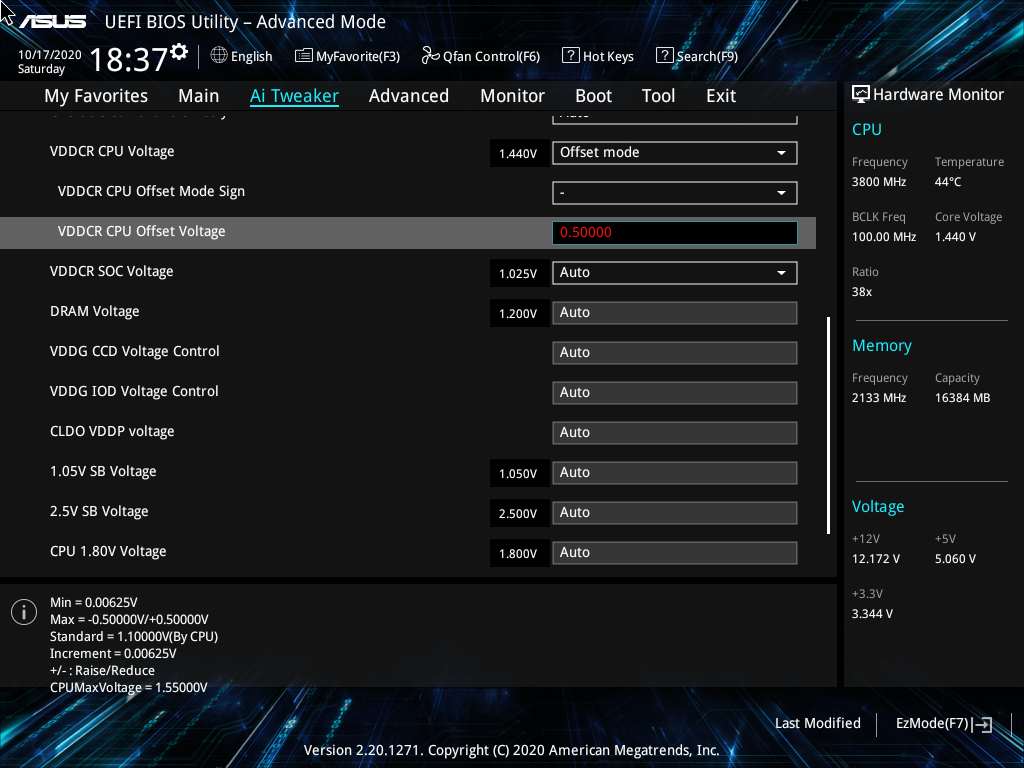Image resolution: width=1024 pixels, height=768 pixels.
Task: Click the Voltage heading in Hardware Monitor
Action: click(x=878, y=507)
